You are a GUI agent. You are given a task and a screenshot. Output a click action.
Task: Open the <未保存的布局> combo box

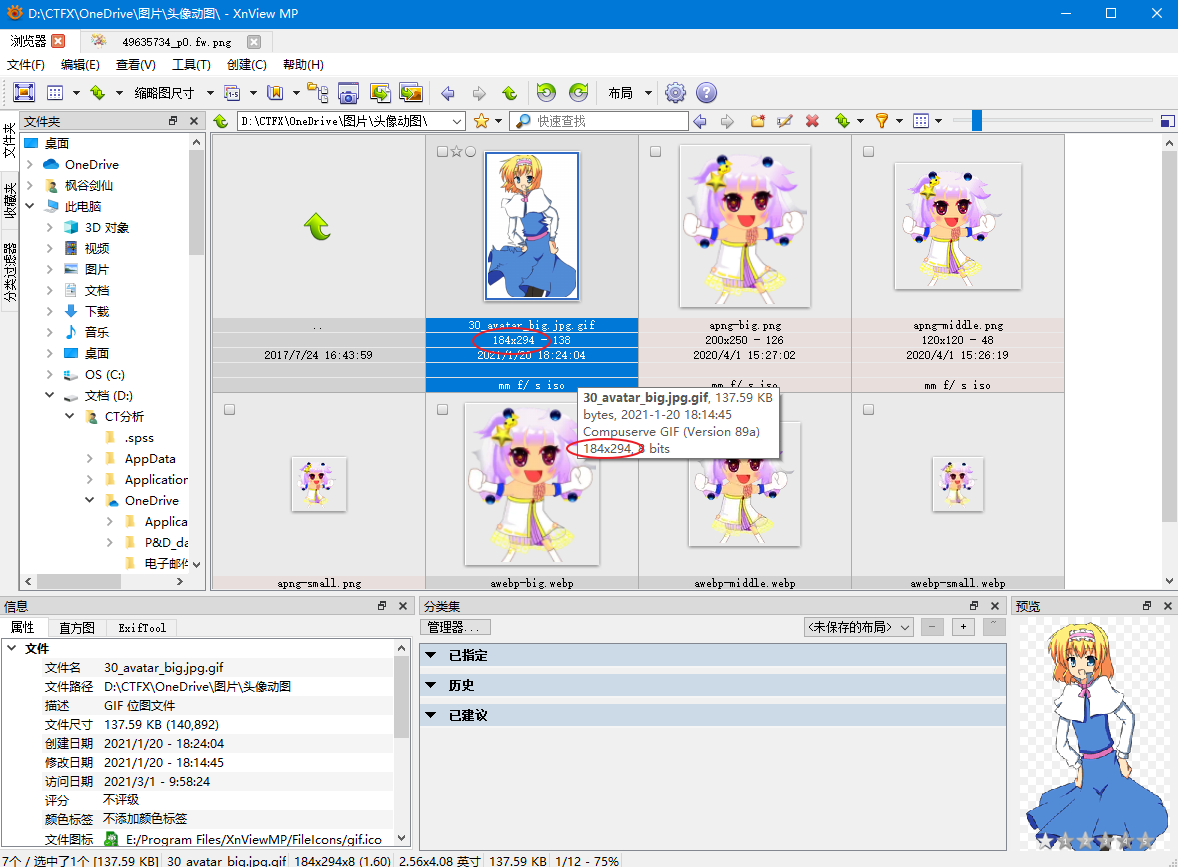(x=859, y=627)
